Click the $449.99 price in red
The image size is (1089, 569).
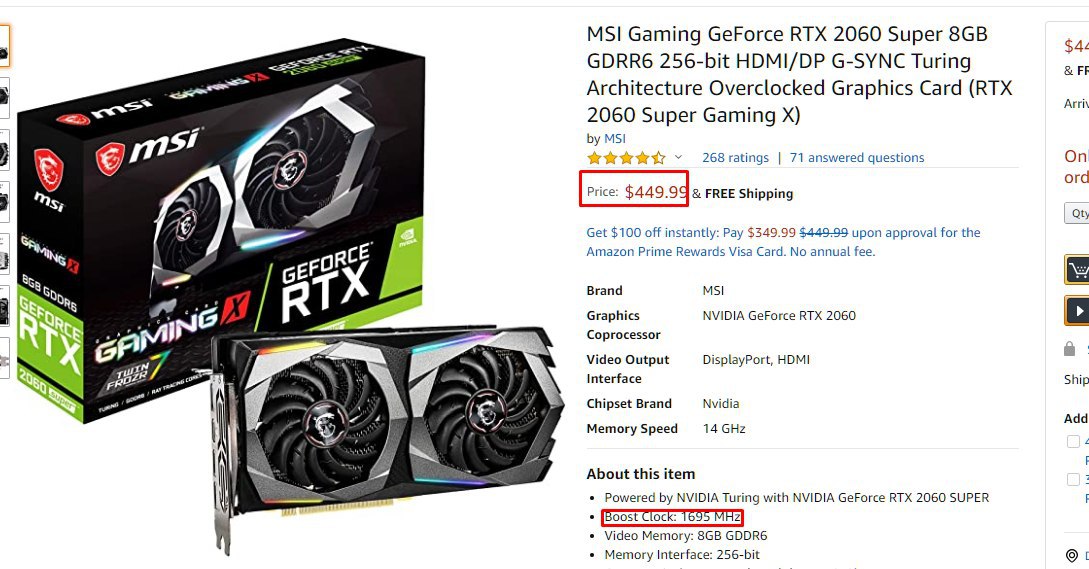656,192
